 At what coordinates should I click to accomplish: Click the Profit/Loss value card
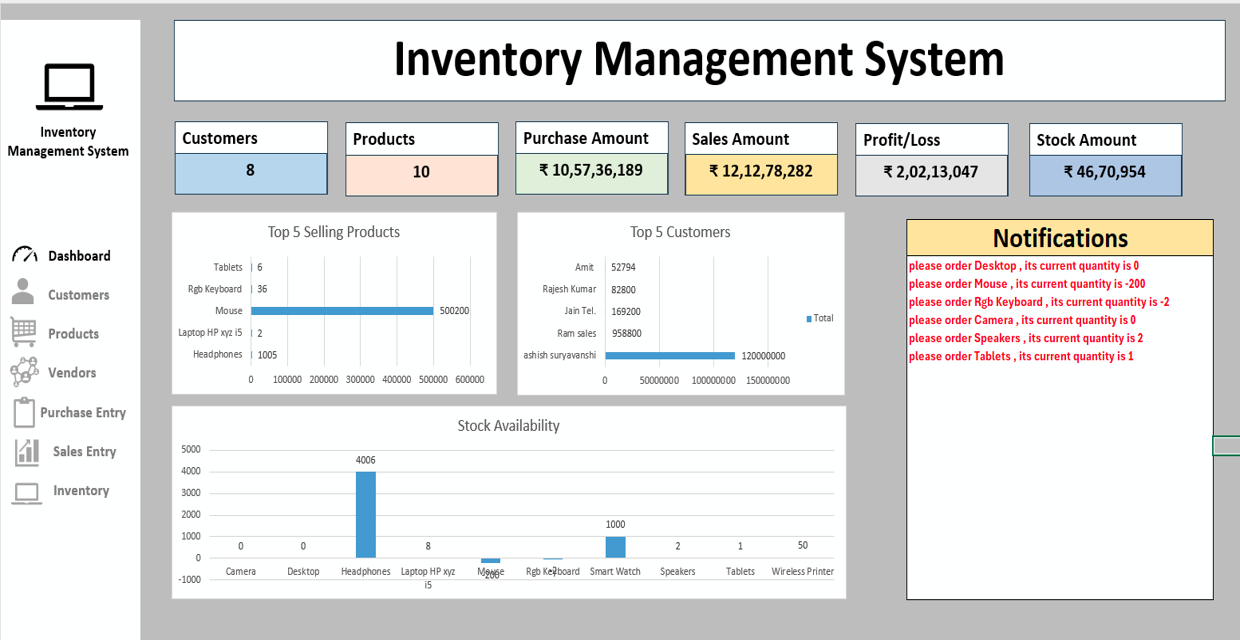931,174
